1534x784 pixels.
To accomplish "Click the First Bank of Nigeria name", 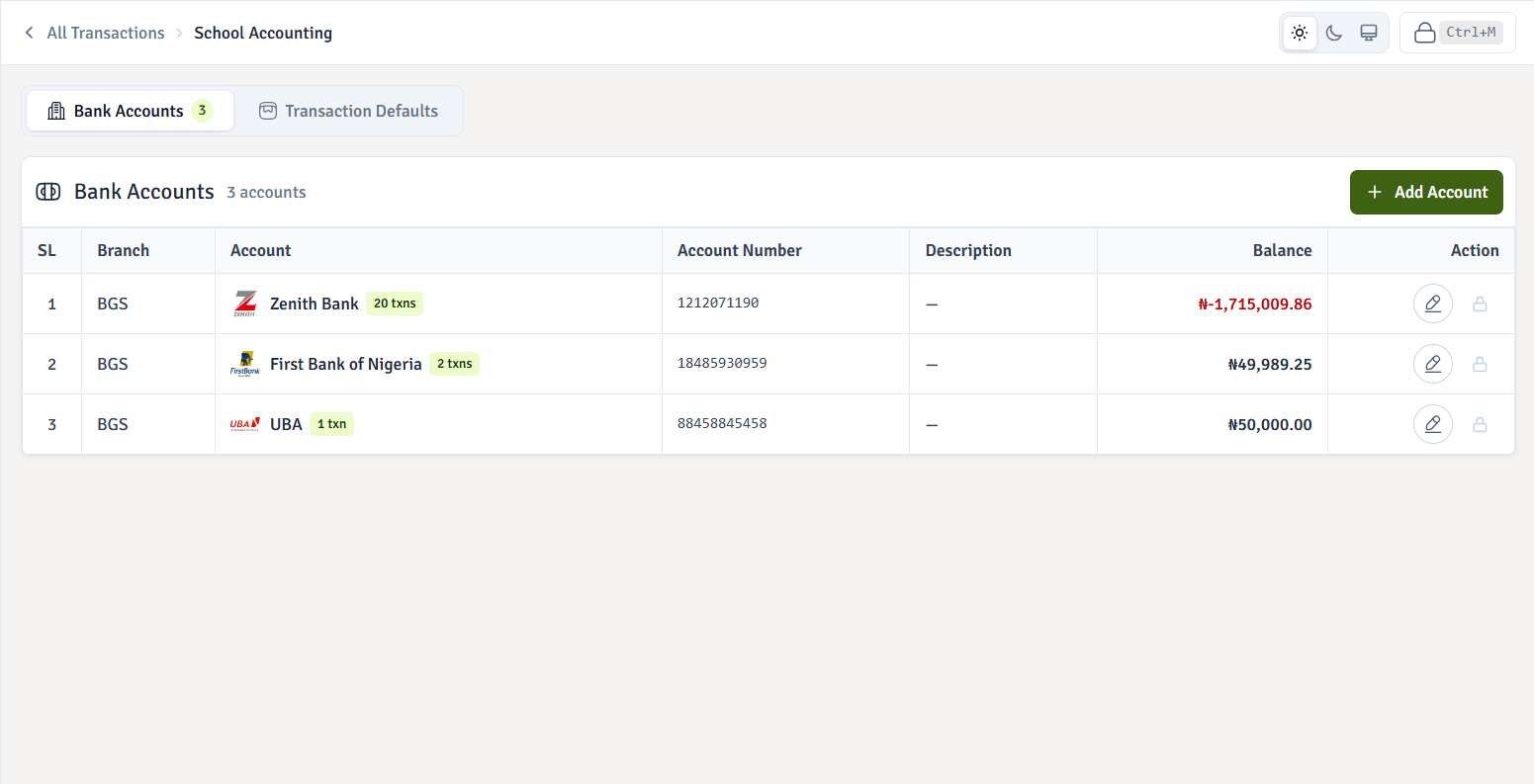I will pyautogui.click(x=346, y=364).
